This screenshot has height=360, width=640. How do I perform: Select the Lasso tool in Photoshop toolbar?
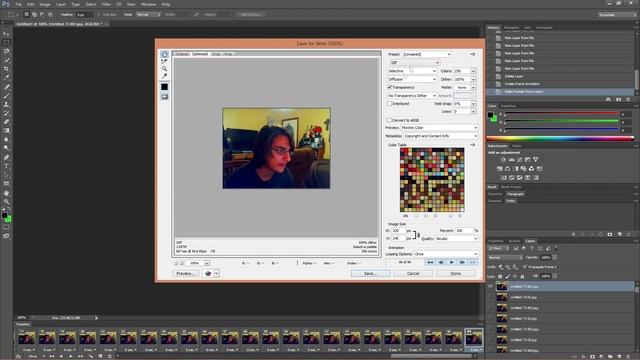6,51
